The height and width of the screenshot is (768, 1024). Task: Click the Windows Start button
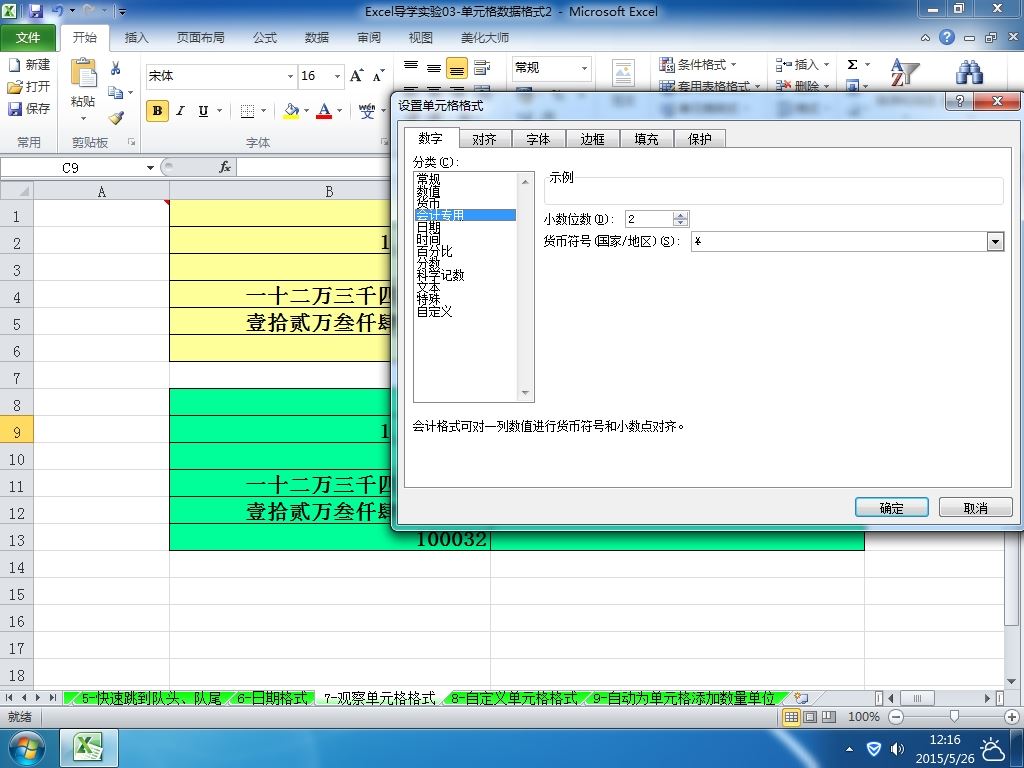click(x=26, y=748)
